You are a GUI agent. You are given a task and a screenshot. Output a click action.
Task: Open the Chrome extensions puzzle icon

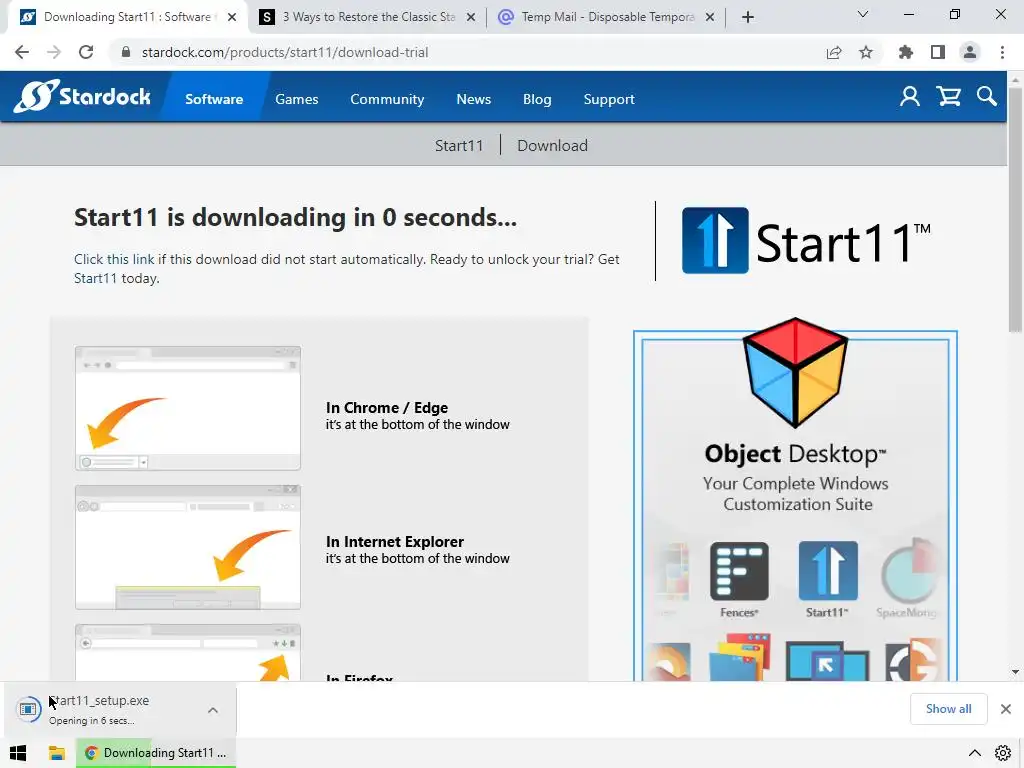pos(905,52)
